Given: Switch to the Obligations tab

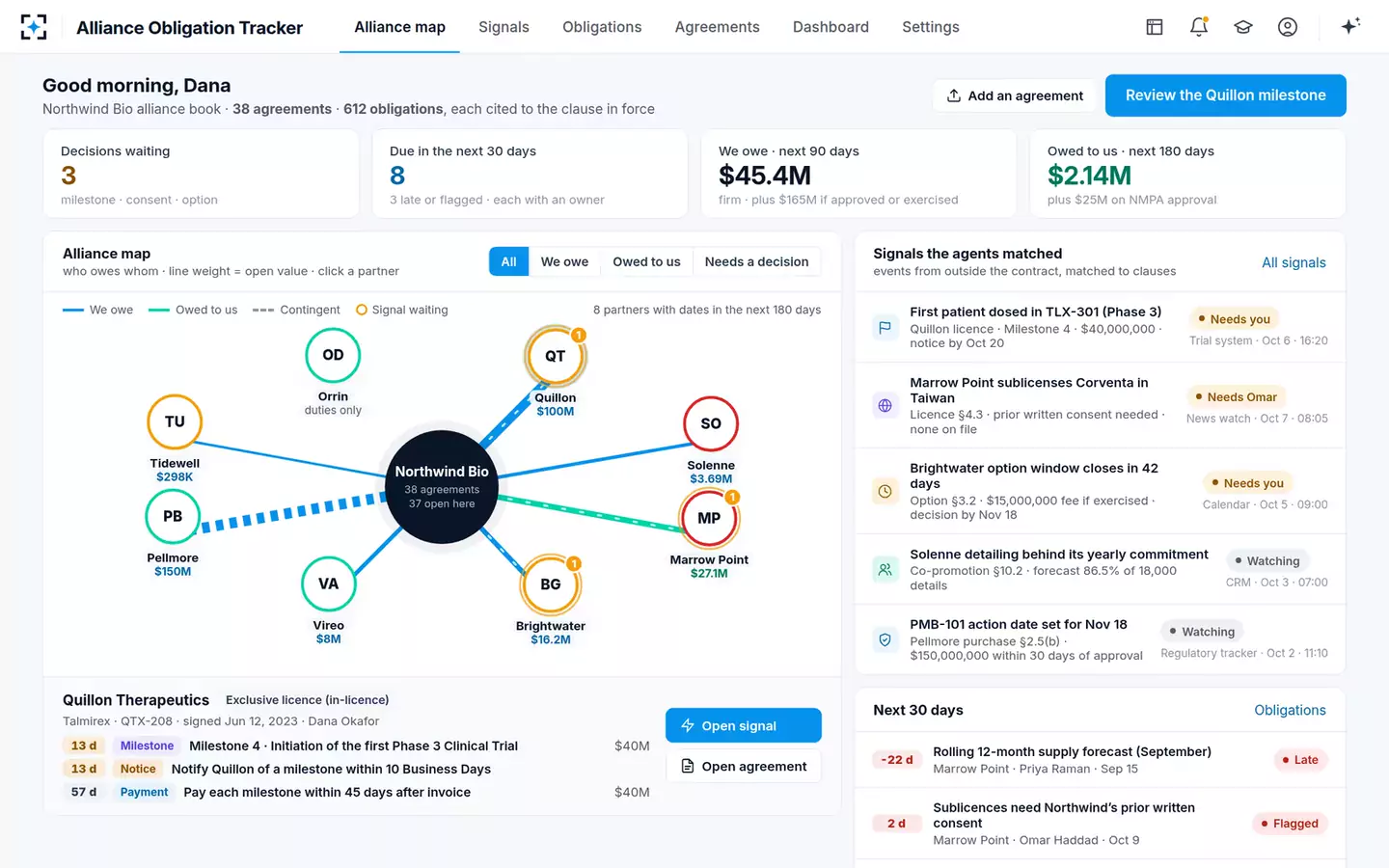Looking at the screenshot, I should point(602,27).
